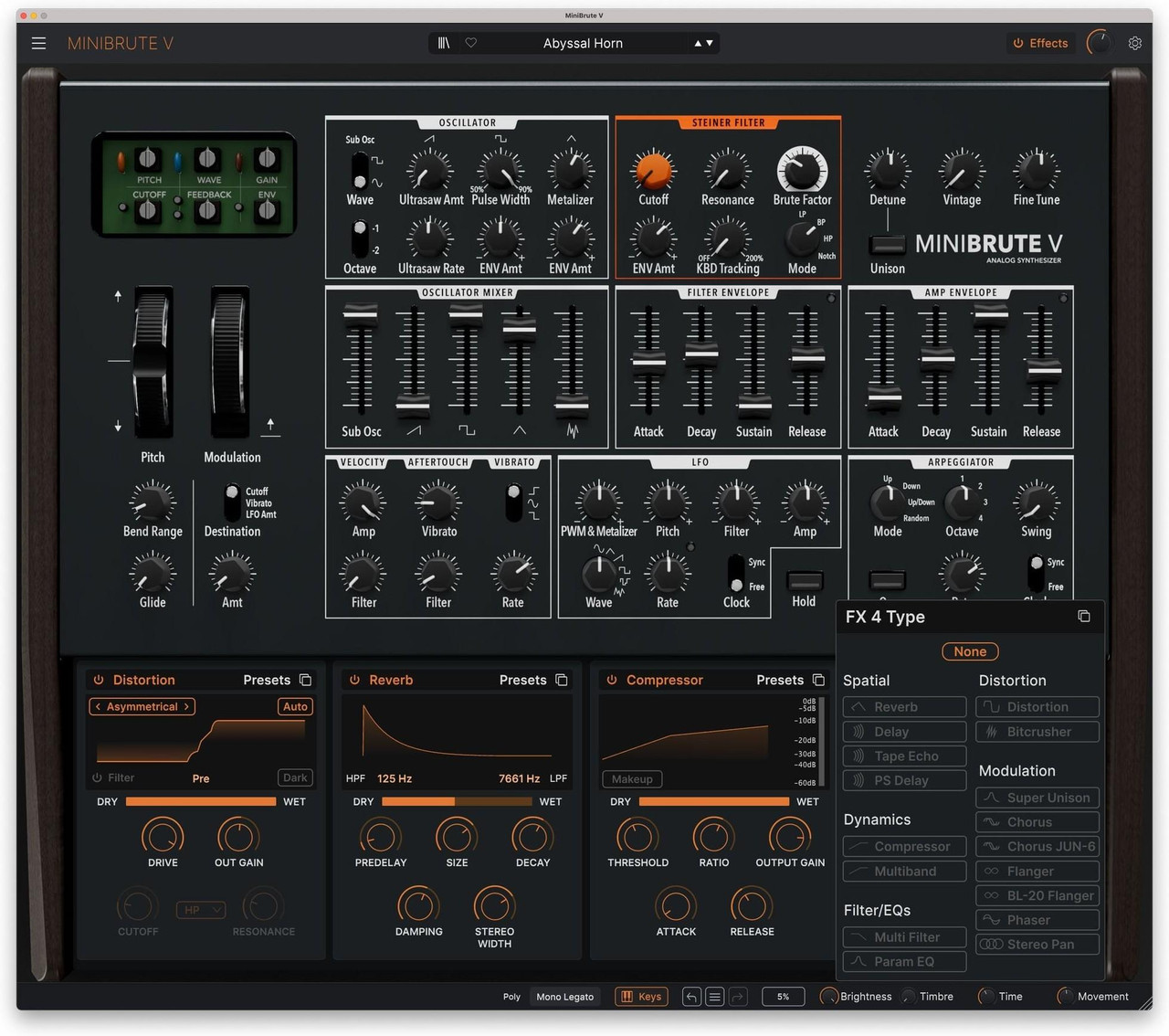Image resolution: width=1169 pixels, height=1036 pixels.
Task: Click the next distortion type right chevron
Action: click(x=187, y=706)
